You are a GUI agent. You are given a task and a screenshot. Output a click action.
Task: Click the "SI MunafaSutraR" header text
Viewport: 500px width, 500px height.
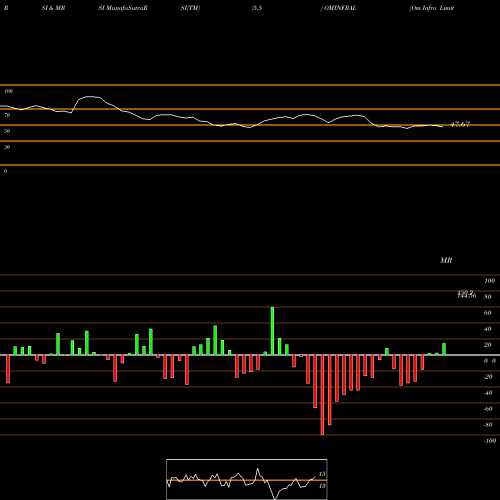point(123,8)
